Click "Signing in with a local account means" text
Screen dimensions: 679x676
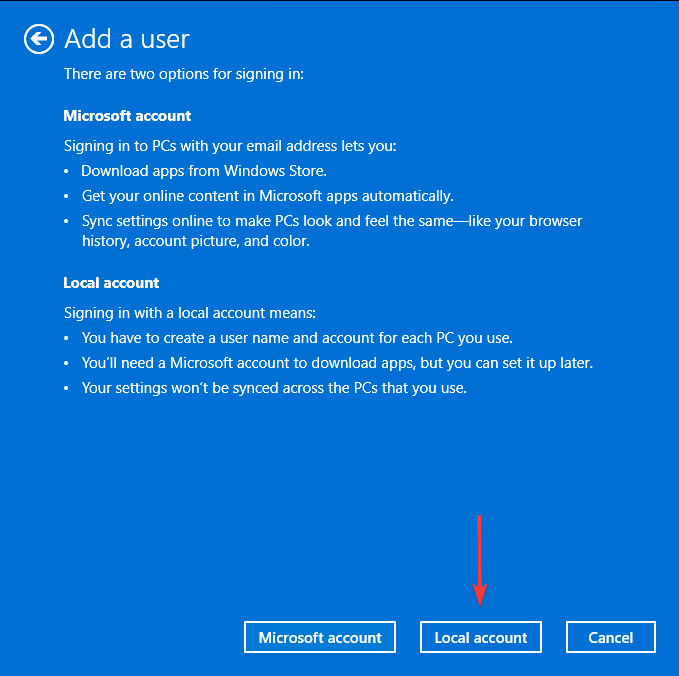(190, 313)
